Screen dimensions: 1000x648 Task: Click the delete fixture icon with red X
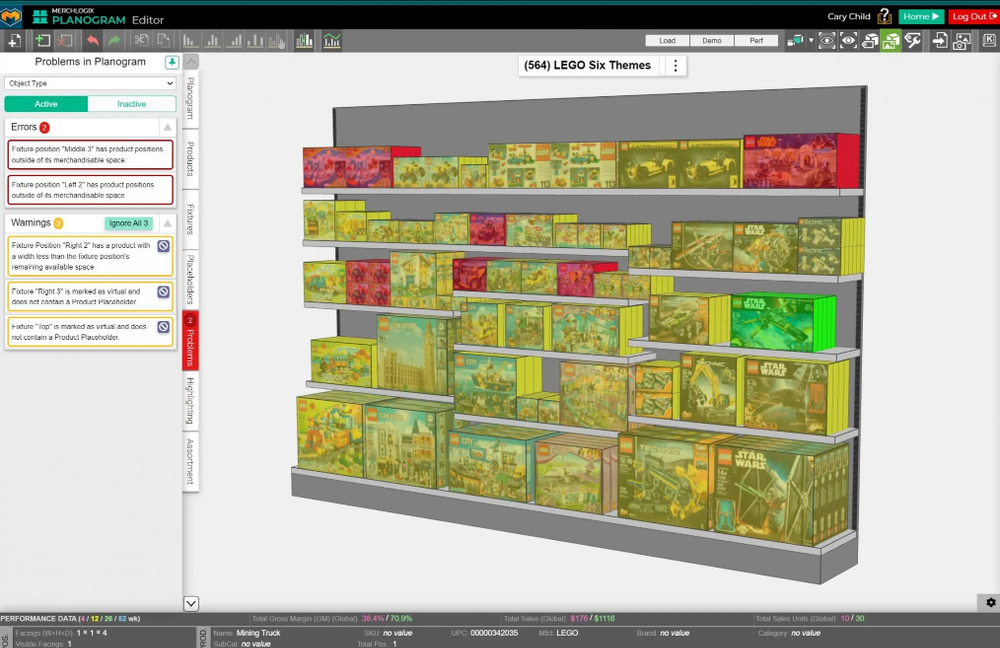[64, 41]
